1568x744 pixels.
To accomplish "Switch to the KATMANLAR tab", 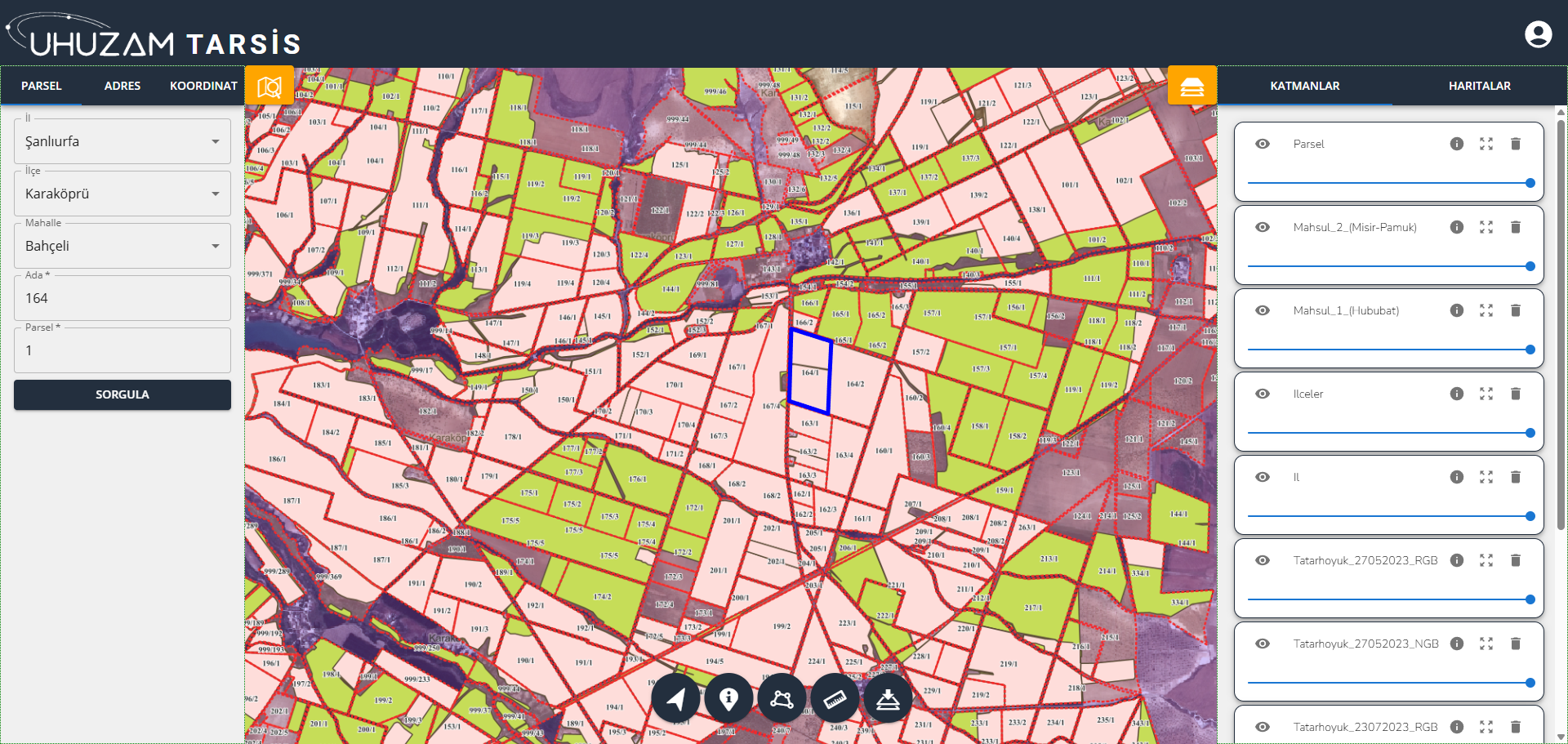I will 1305,86.
